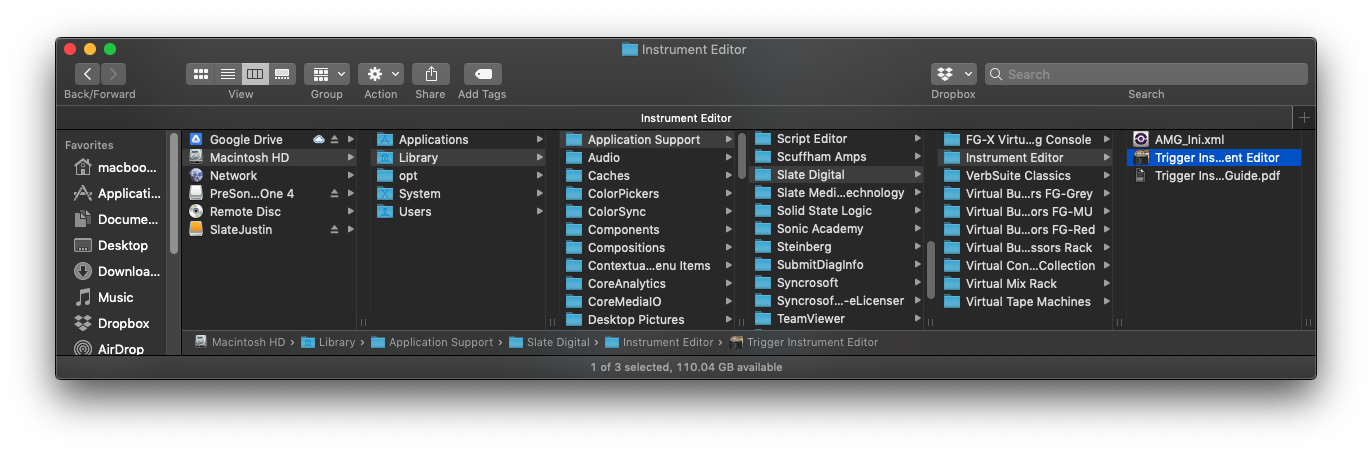Switch to gallery view
The height and width of the screenshot is (453, 1372).
point(282,74)
